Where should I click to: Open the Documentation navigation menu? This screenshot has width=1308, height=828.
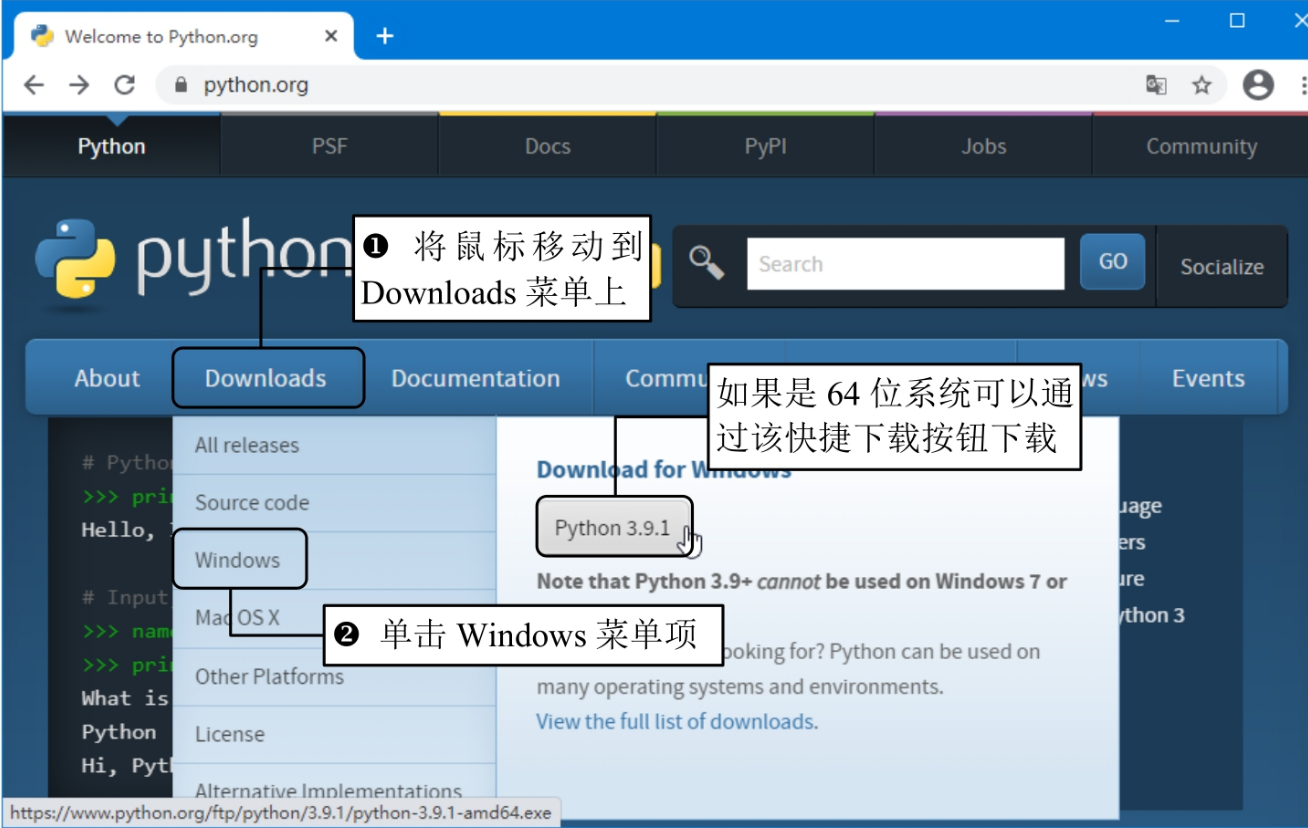coord(475,378)
